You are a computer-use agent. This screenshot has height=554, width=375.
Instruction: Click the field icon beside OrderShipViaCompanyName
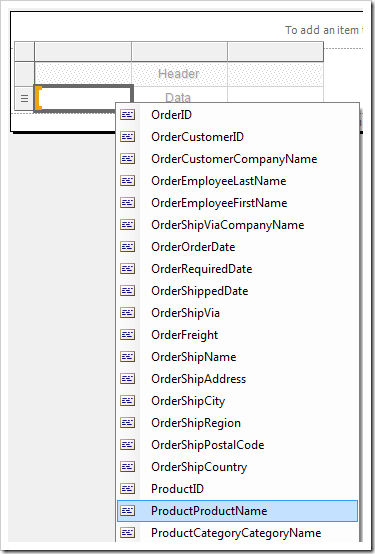click(128, 224)
